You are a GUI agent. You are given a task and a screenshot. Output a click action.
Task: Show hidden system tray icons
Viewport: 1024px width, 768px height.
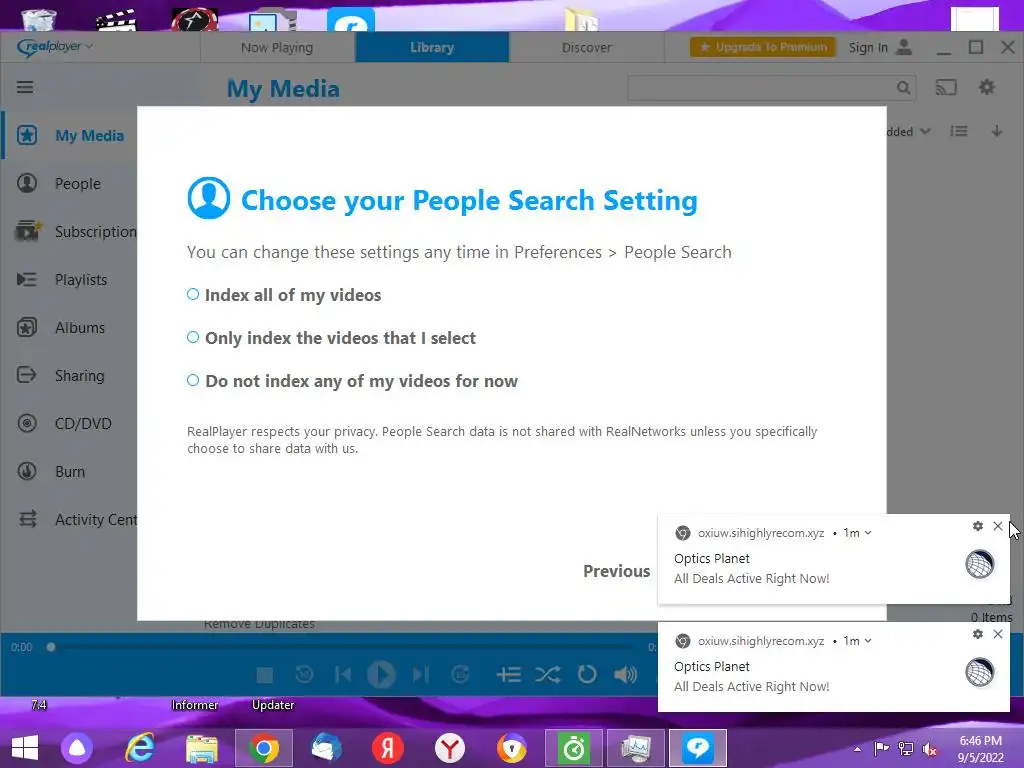click(x=857, y=749)
